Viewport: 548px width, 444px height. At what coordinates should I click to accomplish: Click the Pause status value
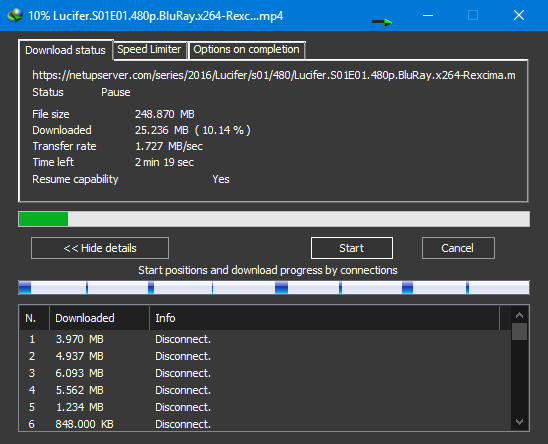pyautogui.click(x=116, y=92)
